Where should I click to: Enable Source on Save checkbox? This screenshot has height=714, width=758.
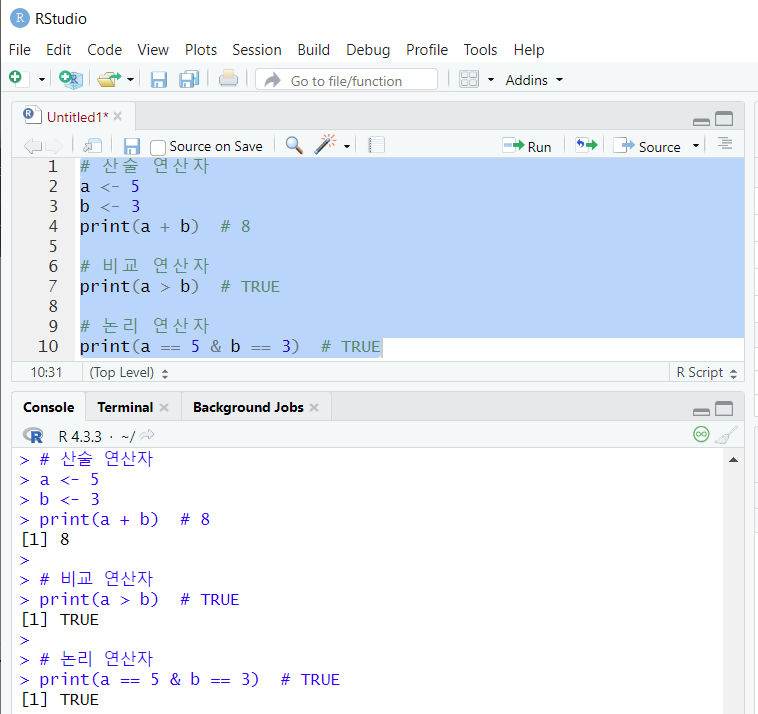[158, 147]
